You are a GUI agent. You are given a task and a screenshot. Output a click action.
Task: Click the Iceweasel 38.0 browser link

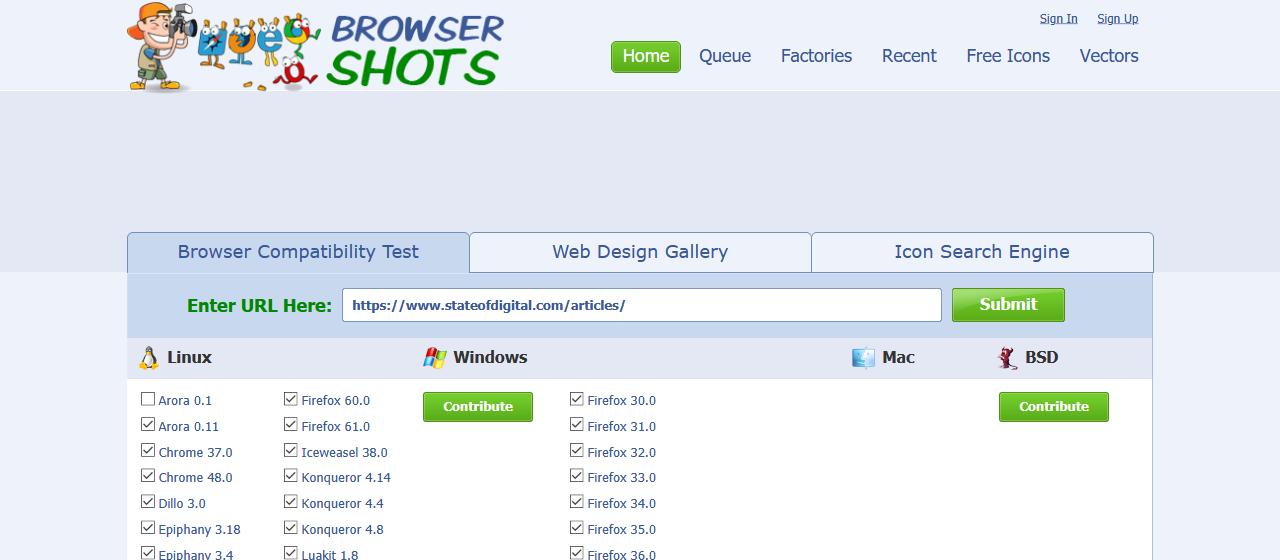pyautogui.click(x=344, y=453)
